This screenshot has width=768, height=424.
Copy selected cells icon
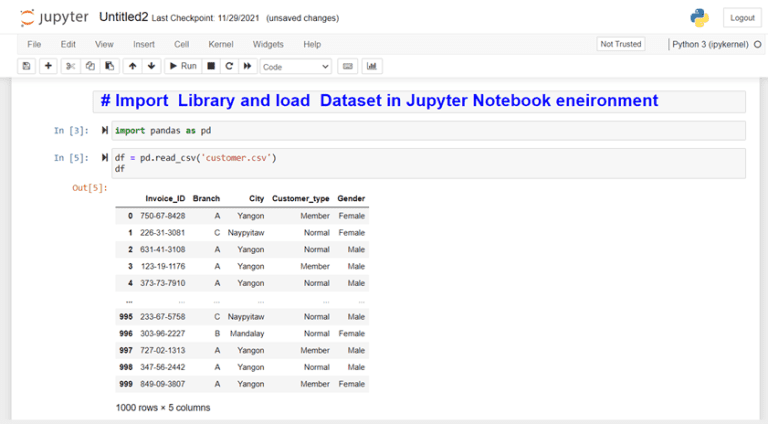(x=89, y=66)
